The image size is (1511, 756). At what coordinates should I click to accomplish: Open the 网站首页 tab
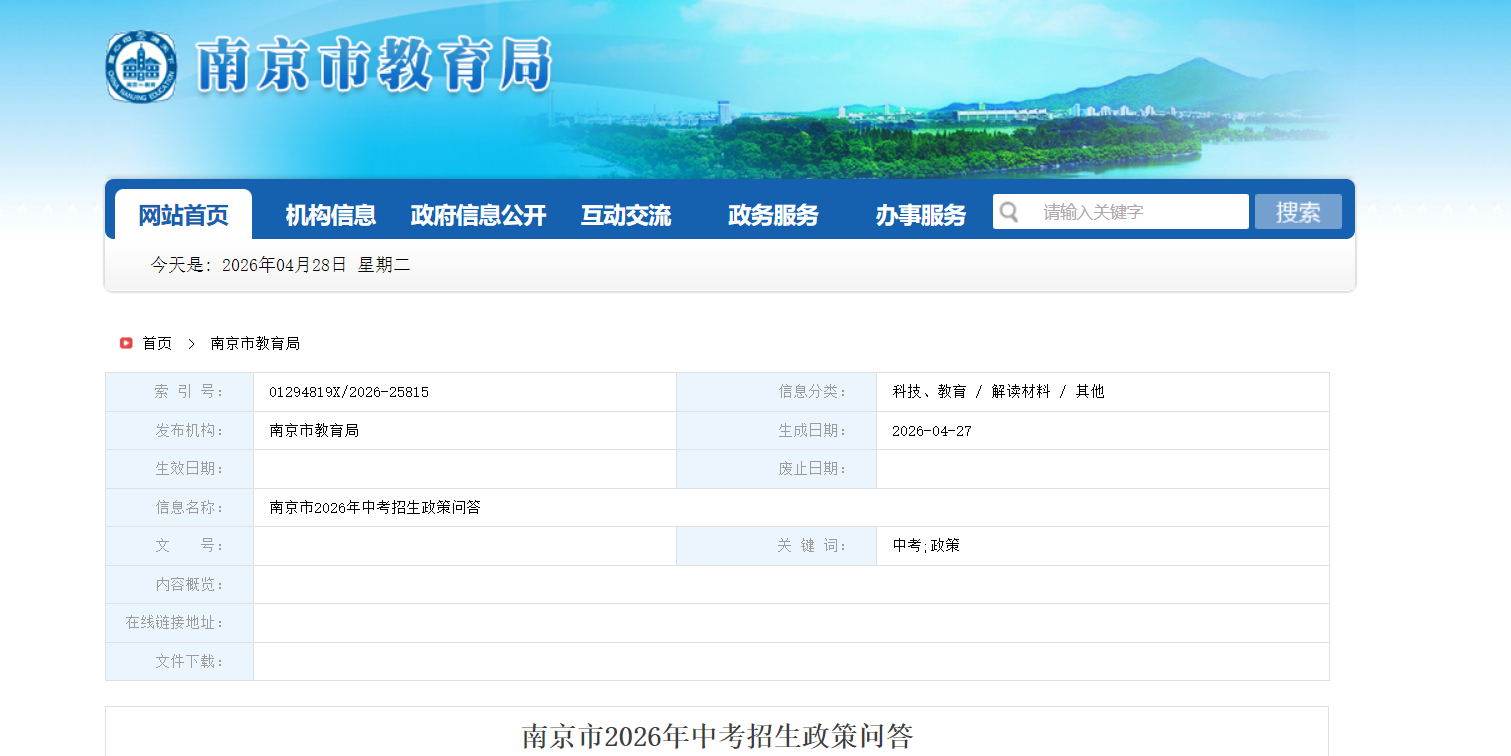183,214
